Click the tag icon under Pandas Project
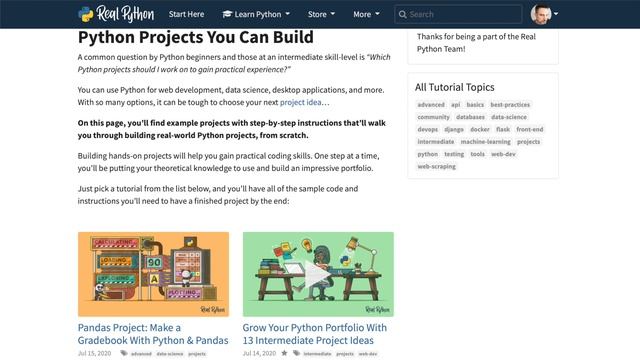Viewport: 640px width, 360px height. [x=124, y=353]
